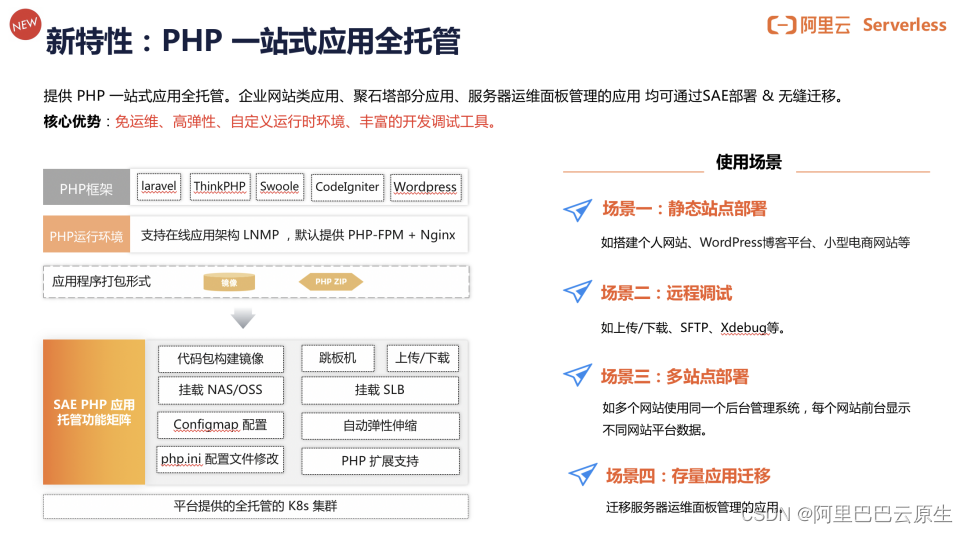Screen dimensions: 968x533
Task: Click the 使用场景 section heading
Action: [749, 162]
